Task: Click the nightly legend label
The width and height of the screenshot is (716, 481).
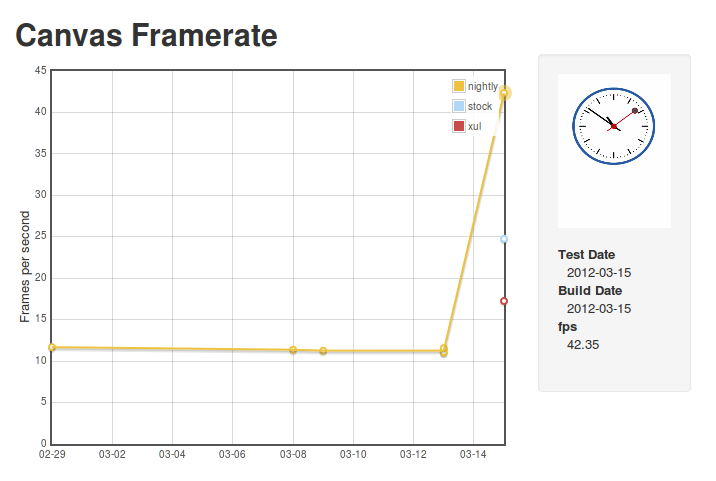Action: [483, 86]
